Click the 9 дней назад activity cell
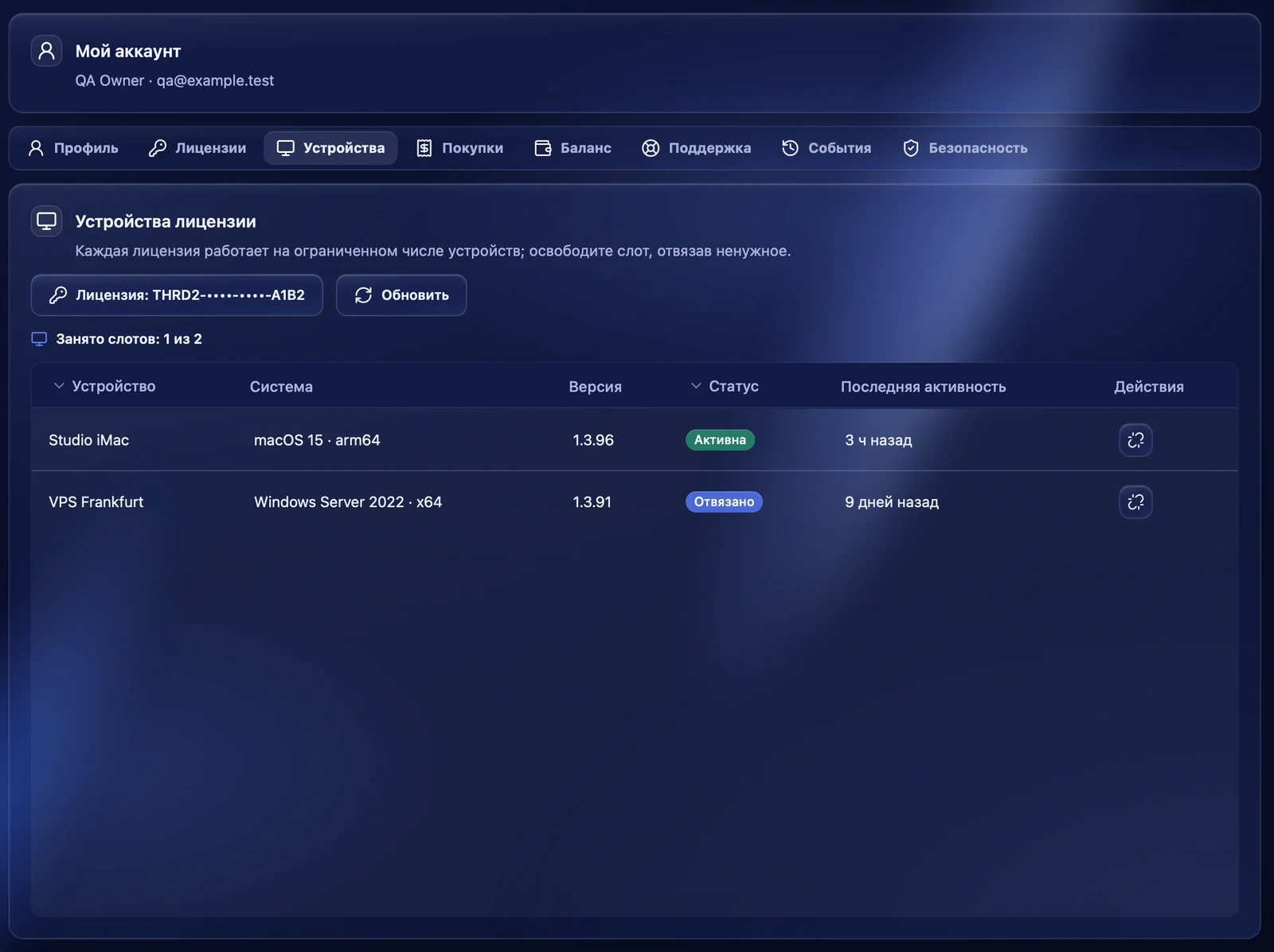This screenshot has height=952, width=1274. [892, 502]
